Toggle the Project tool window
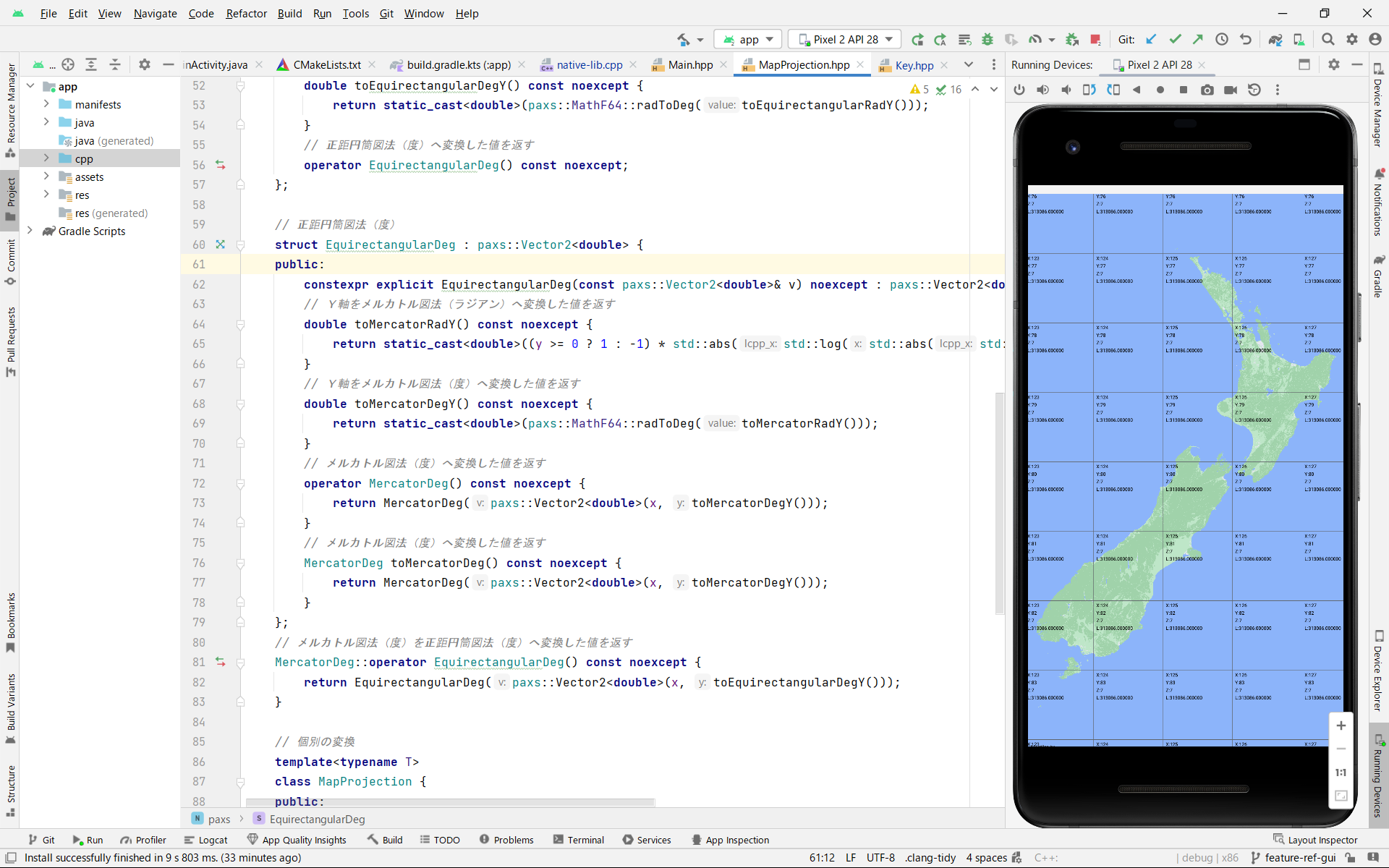Viewport: 1389px width, 868px height. pyautogui.click(x=10, y=199)
